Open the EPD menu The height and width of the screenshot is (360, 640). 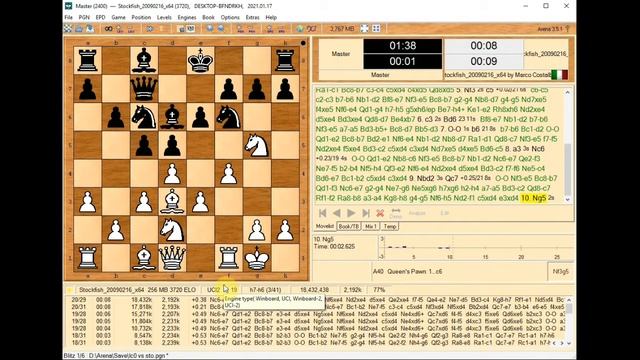[100, 18]
